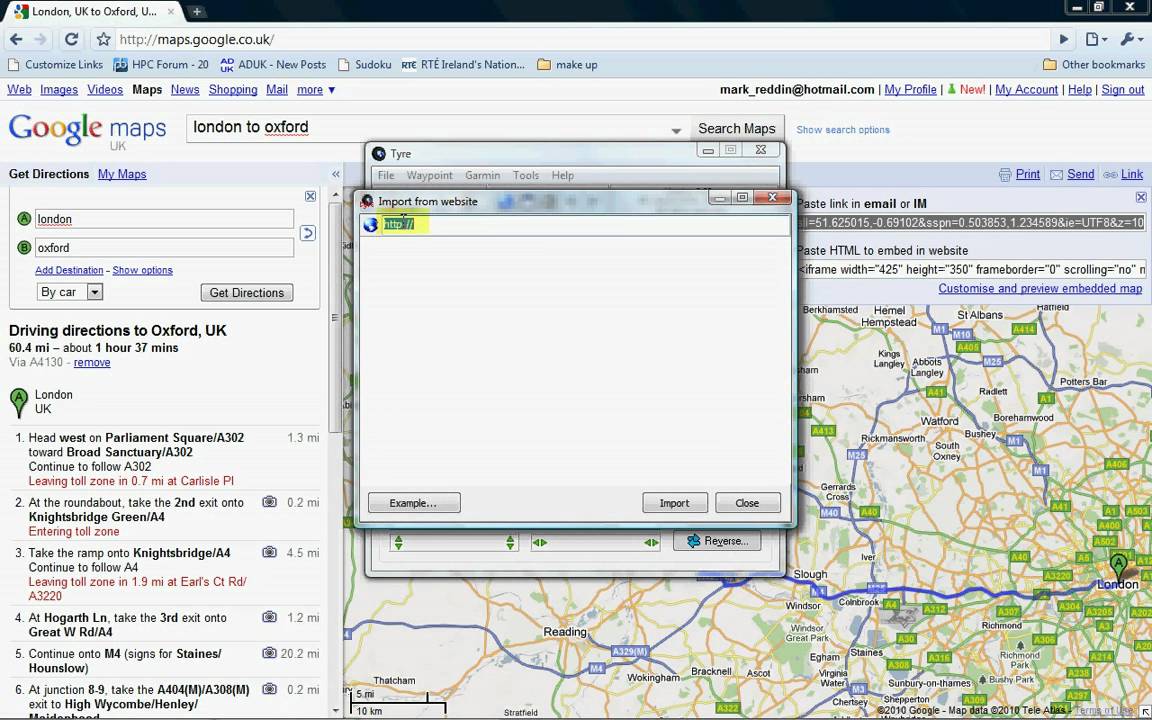Open Other bookmarks folder
The width and height of the screenshot is (1152, 720).
tap(1093, 65)
